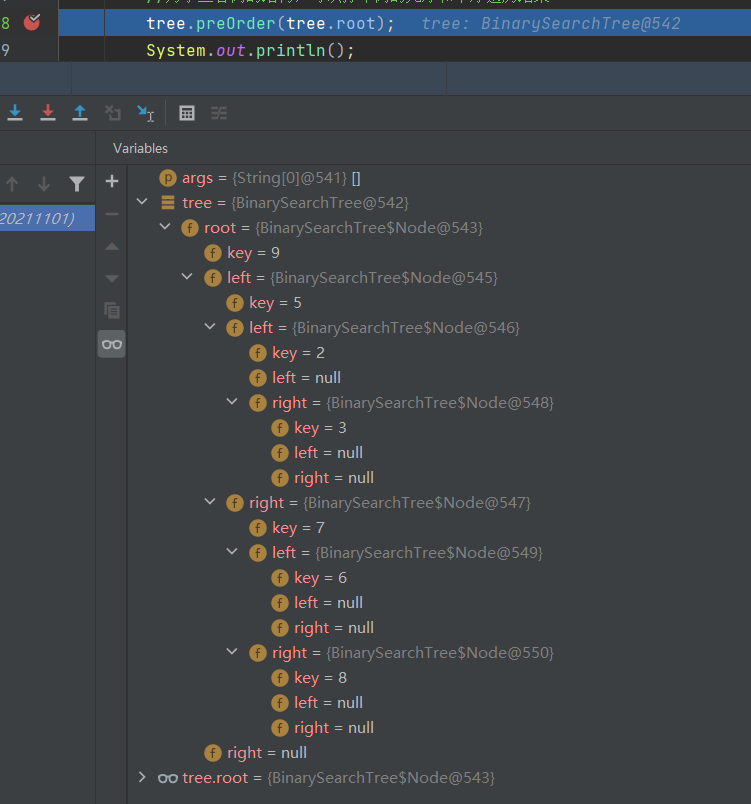Viewport: 751px width, 804px height.
Task: Click the parameter icon beside args
Action: click(x=168, y=178)
